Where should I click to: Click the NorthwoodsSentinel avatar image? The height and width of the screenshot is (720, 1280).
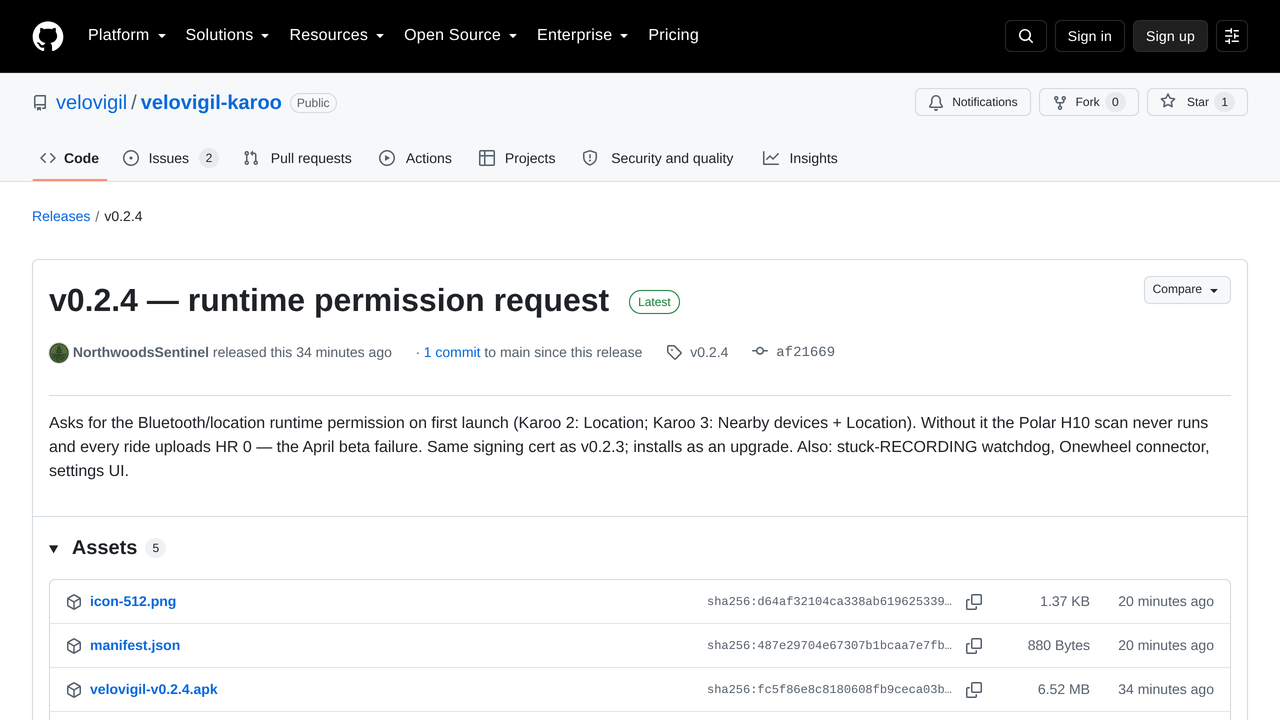(59, 353)
